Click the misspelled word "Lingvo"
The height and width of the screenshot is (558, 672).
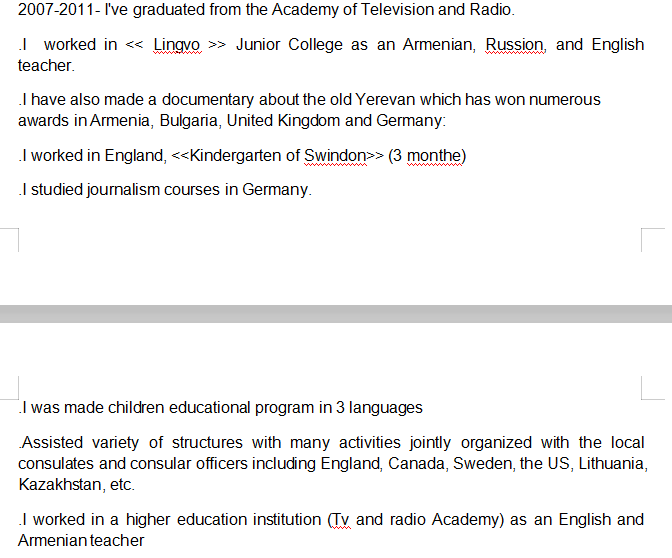[176, 45]
